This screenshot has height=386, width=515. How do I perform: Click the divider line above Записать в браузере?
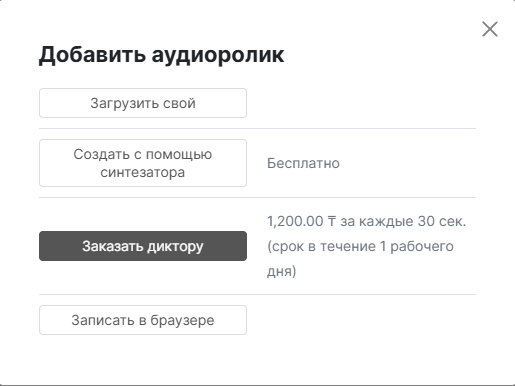coord(257,294)
